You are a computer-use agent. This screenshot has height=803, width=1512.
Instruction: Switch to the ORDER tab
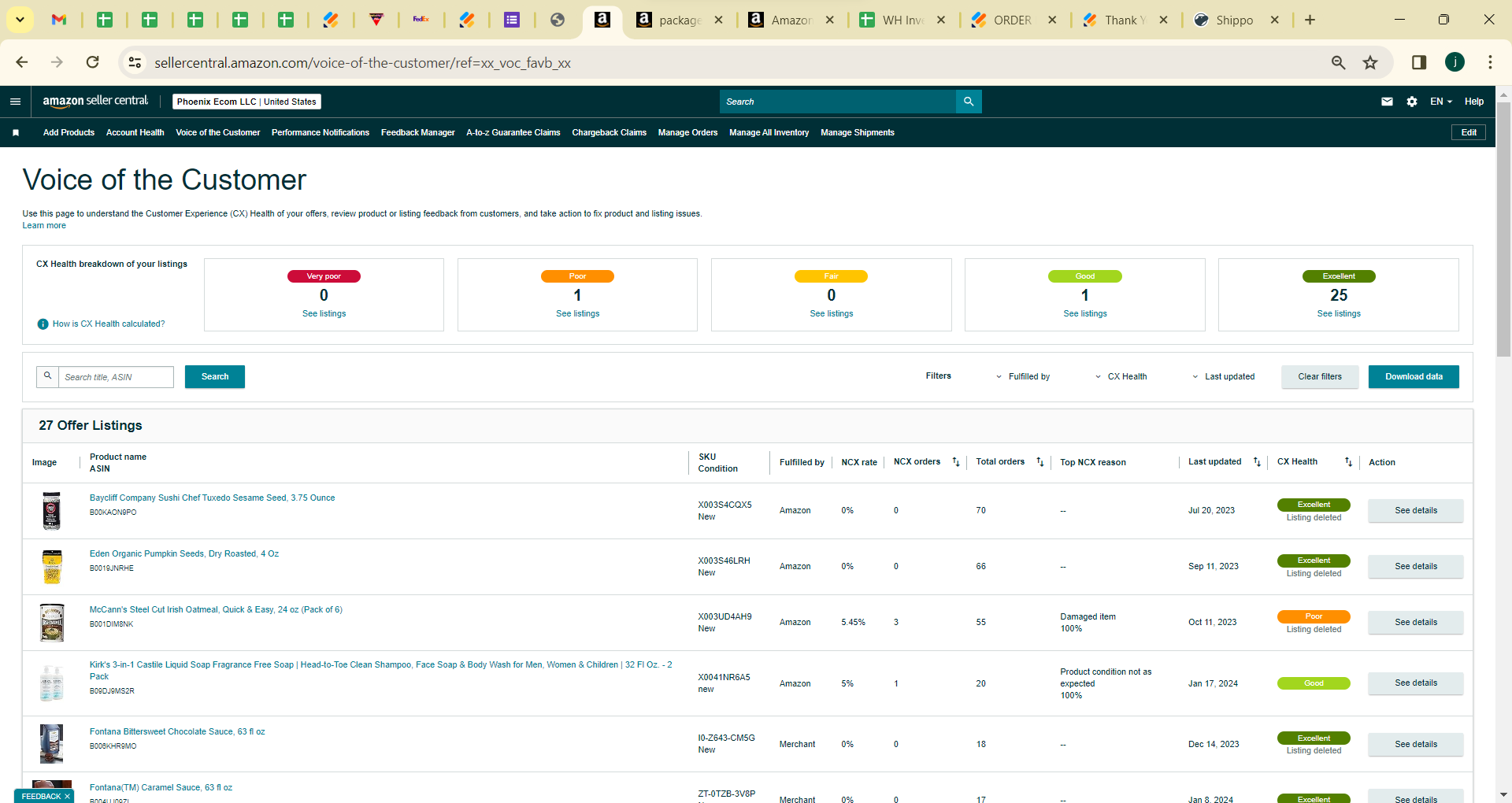(1014, 20)
